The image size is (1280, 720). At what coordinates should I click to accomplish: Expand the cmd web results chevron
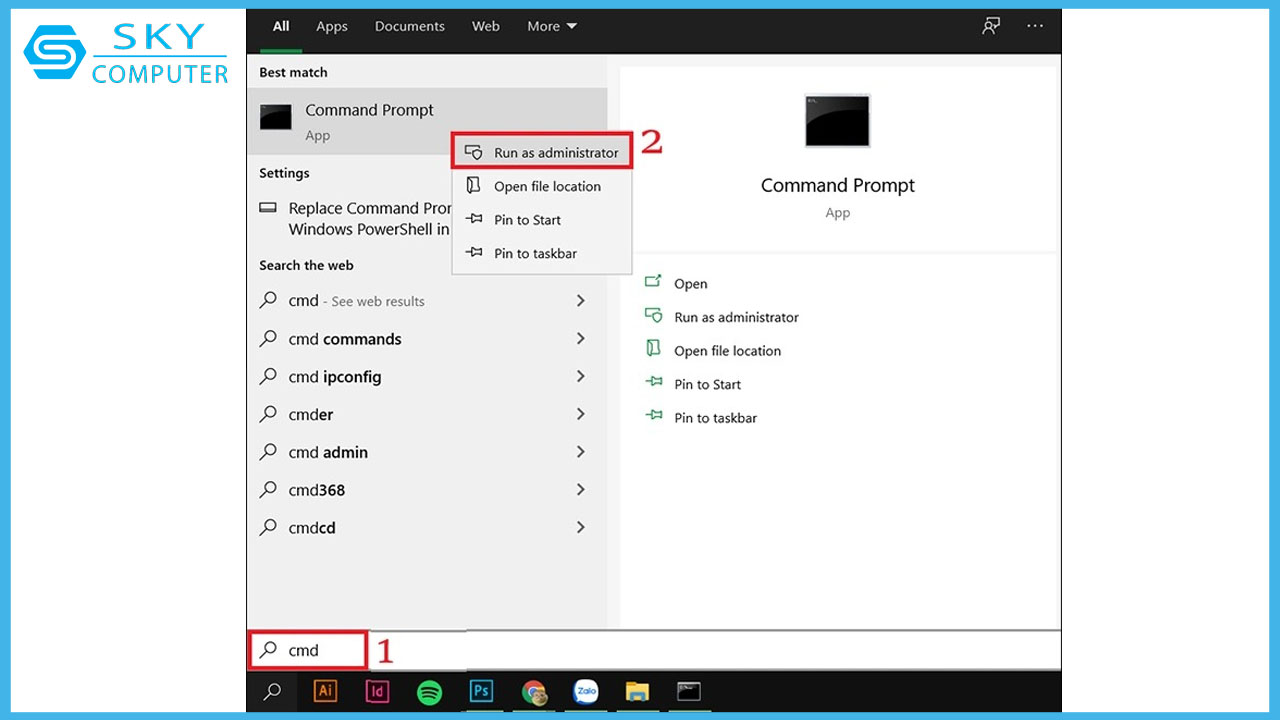580,300
